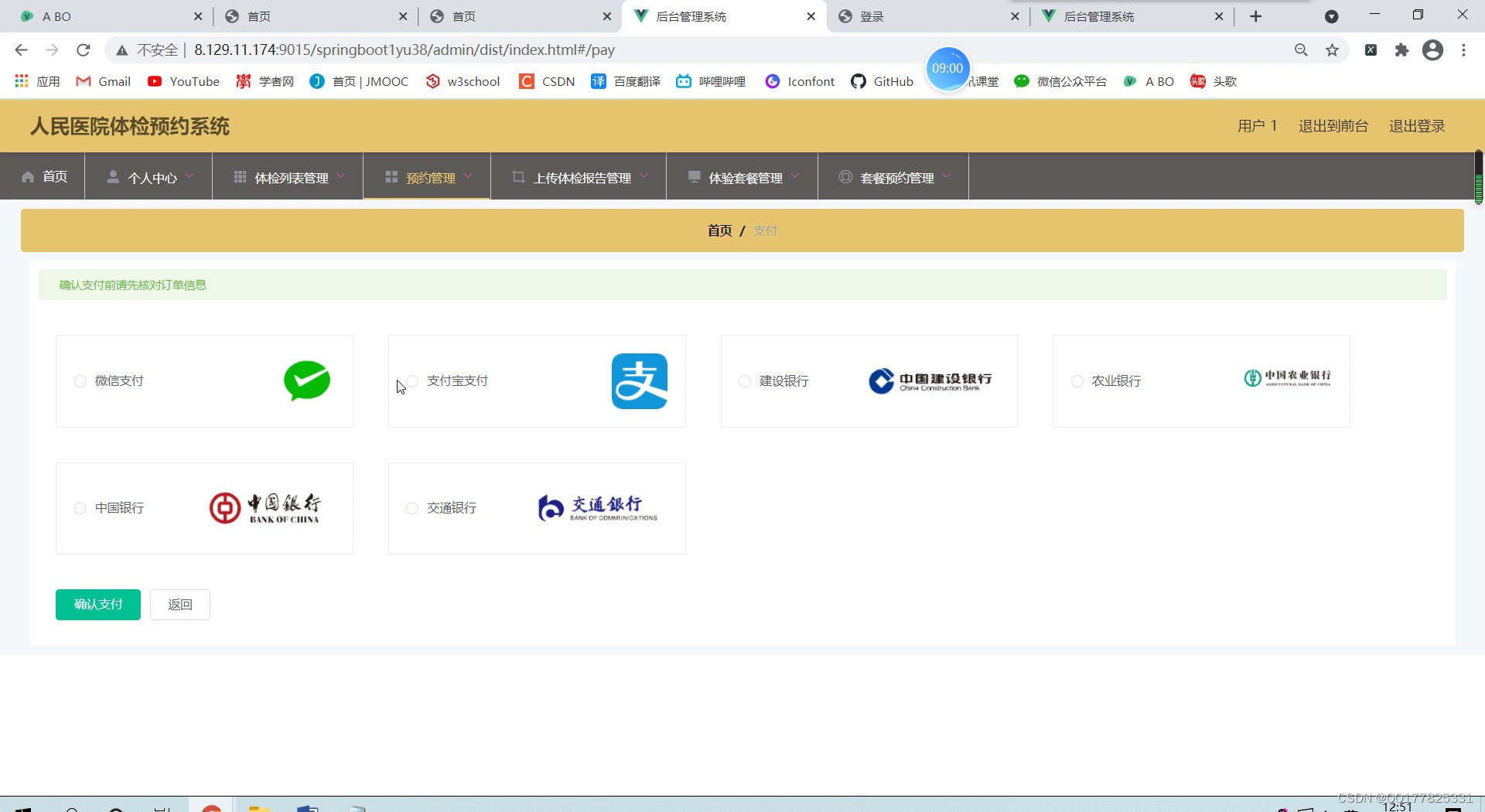The height and width of the screenshot is (812, 1485).
Task: Click the Bank of Communications logo
Action: tap(598, 508)
